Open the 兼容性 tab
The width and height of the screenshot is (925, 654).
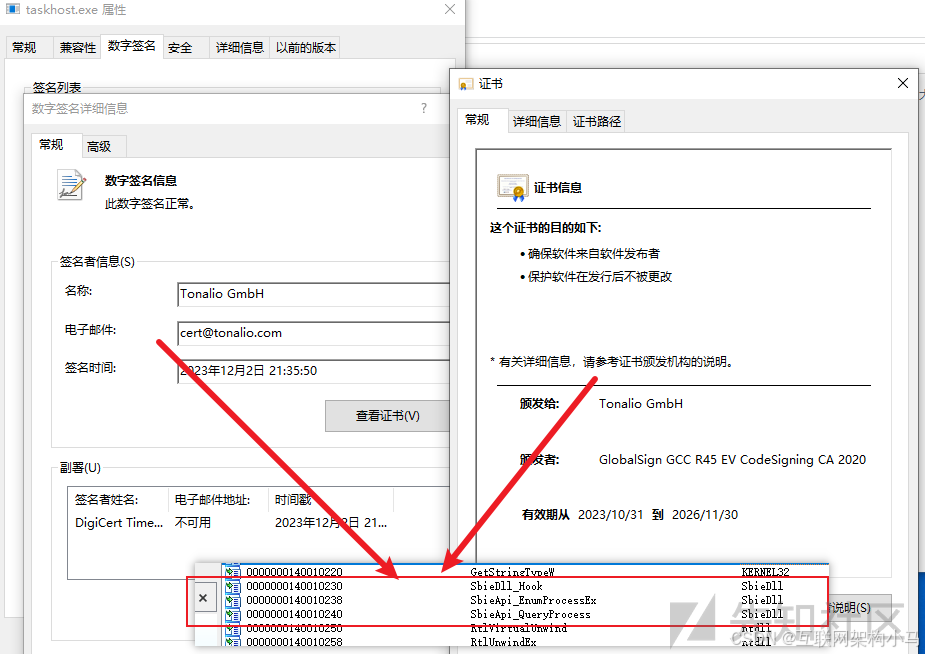(x=77, y=47)
